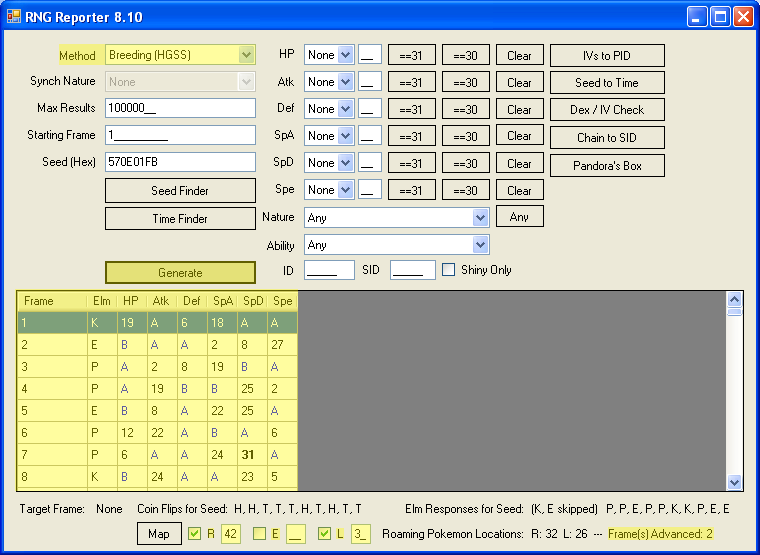Open the Ability dropdown
Image resolution: width=760 pixels, height=555 pixels.
[x=480, y=245]
